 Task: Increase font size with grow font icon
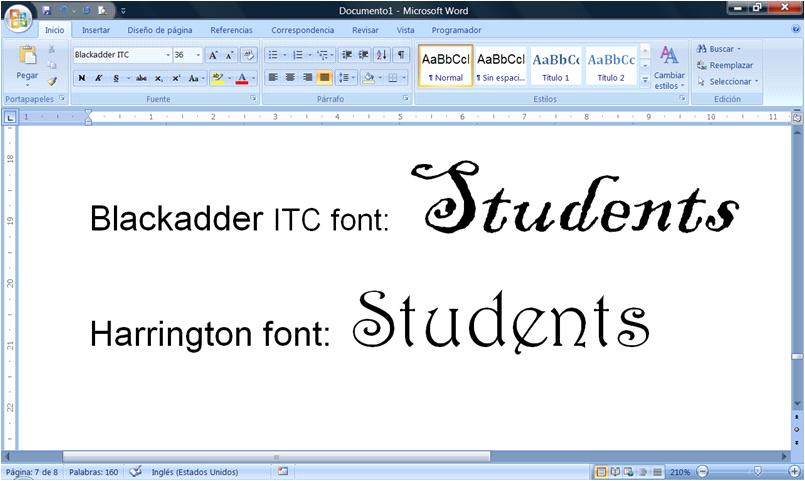pyautogui.click(x=213, y=55)
